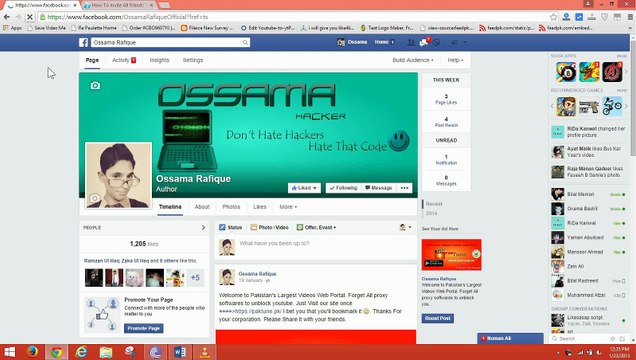Expand the Build Audience dropdown
636x360 pixels.
tap(413, 60)
